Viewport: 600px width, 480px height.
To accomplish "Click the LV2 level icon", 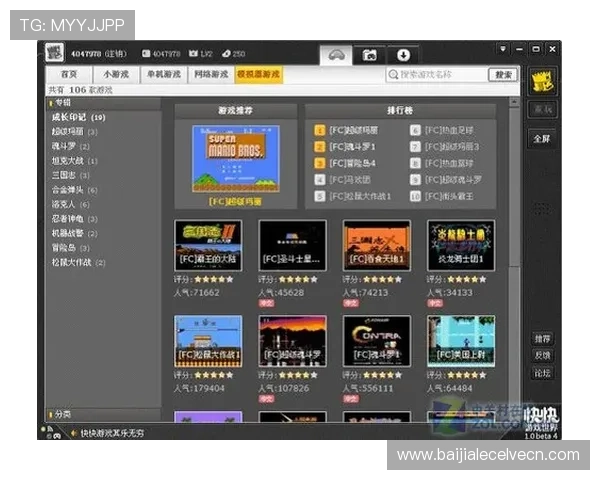I will [193, 54].
